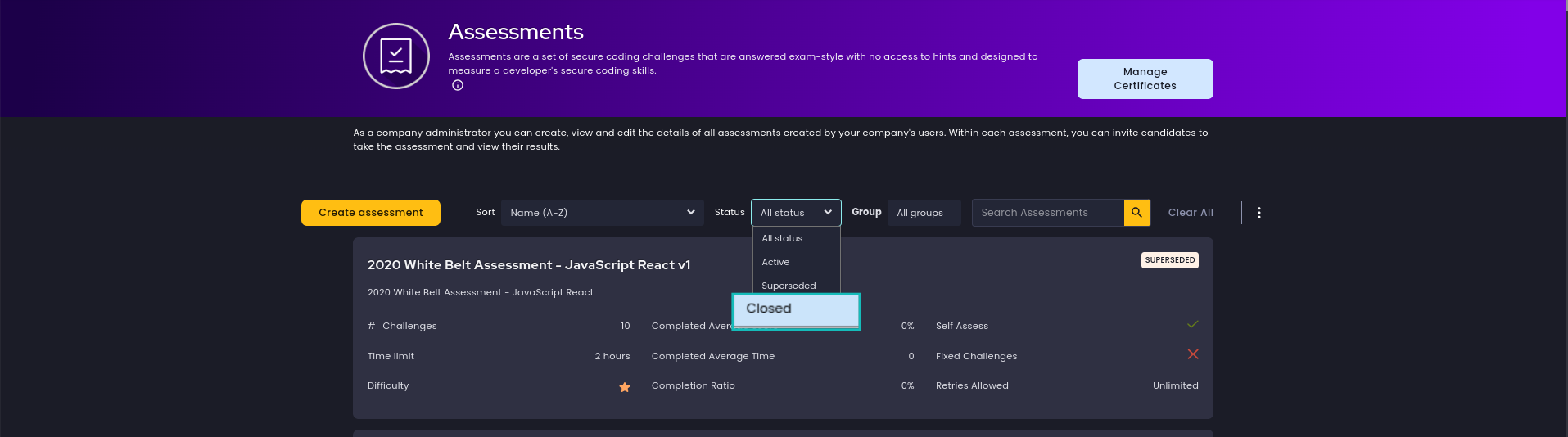Click the Assessments checklist header icon
This screenshot has width=1568, height=437.
tap(396, 56)
